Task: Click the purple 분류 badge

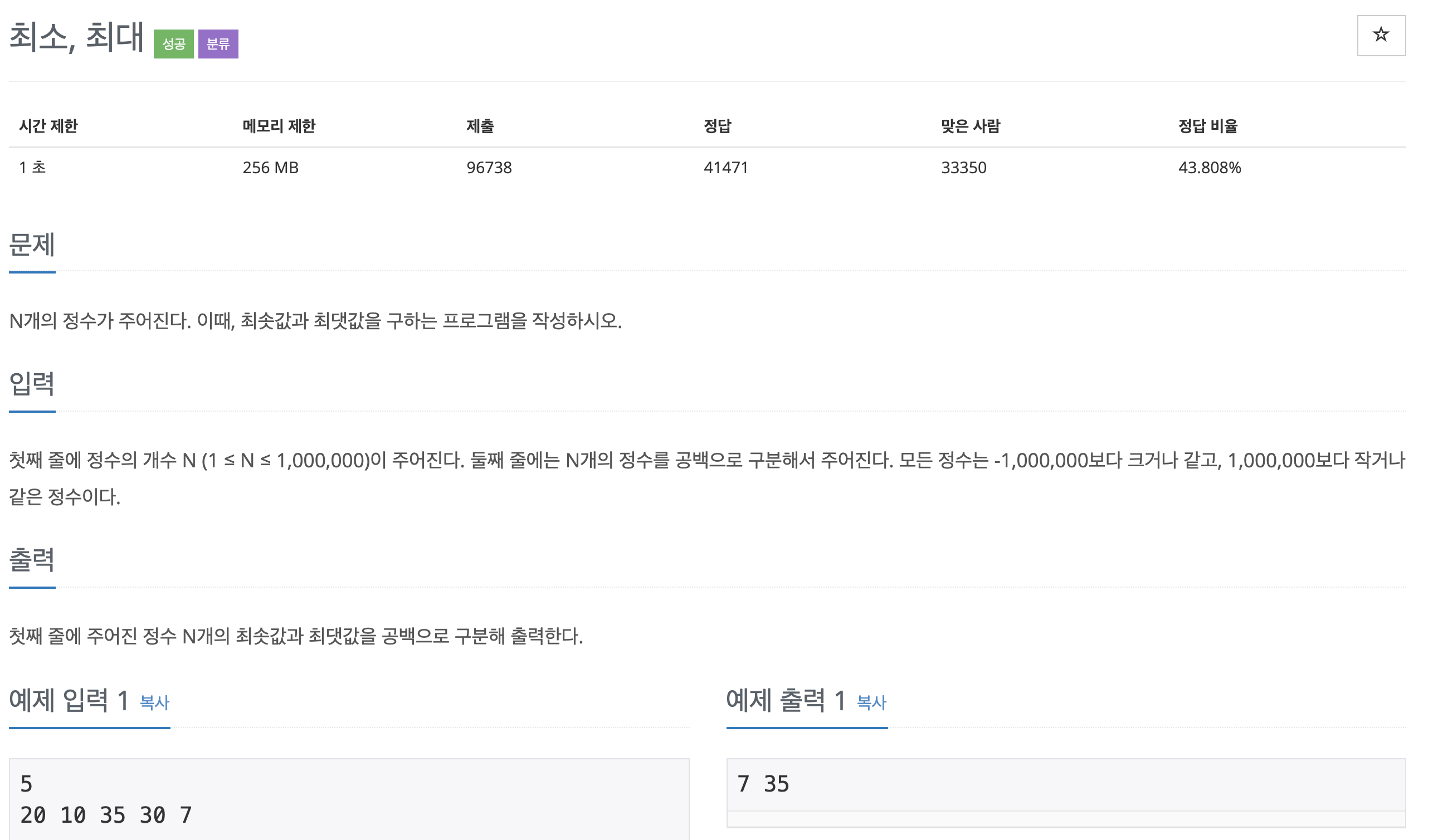Action: 219,43
